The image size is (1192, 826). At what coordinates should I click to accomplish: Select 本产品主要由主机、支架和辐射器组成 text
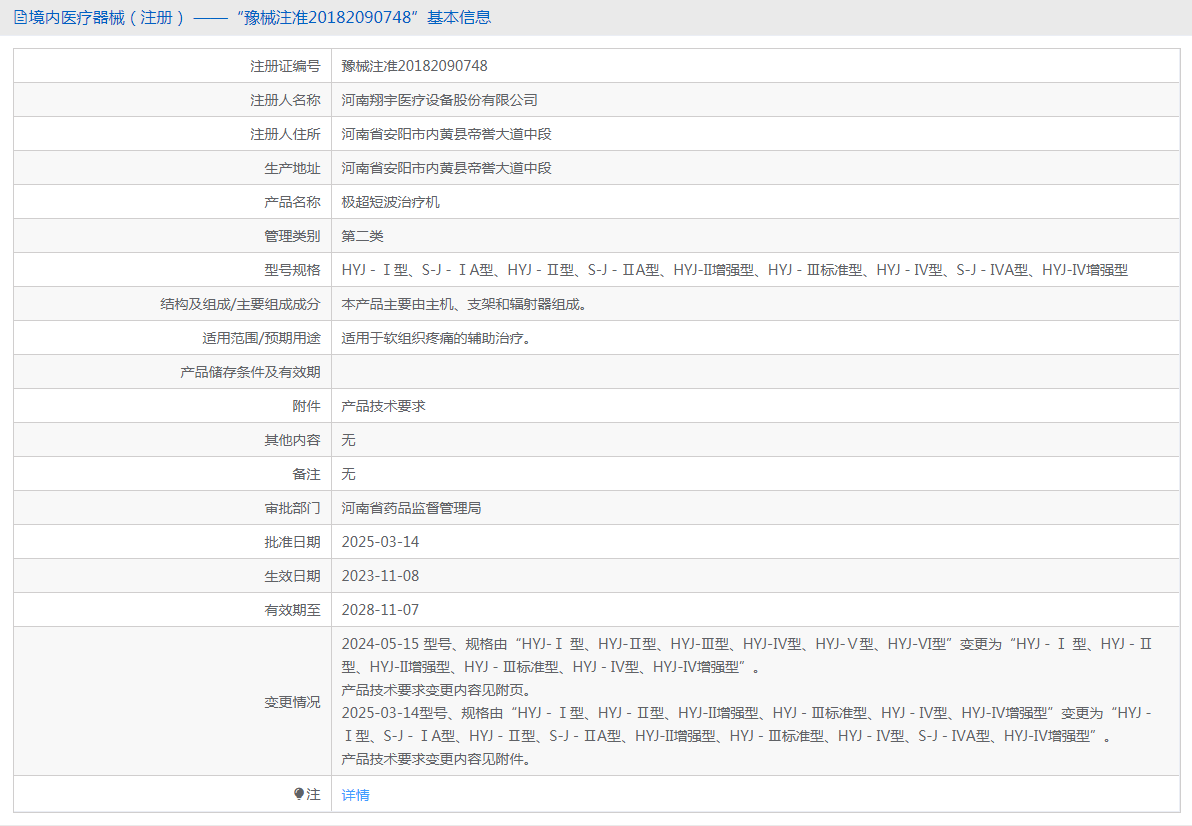point(464,305)
